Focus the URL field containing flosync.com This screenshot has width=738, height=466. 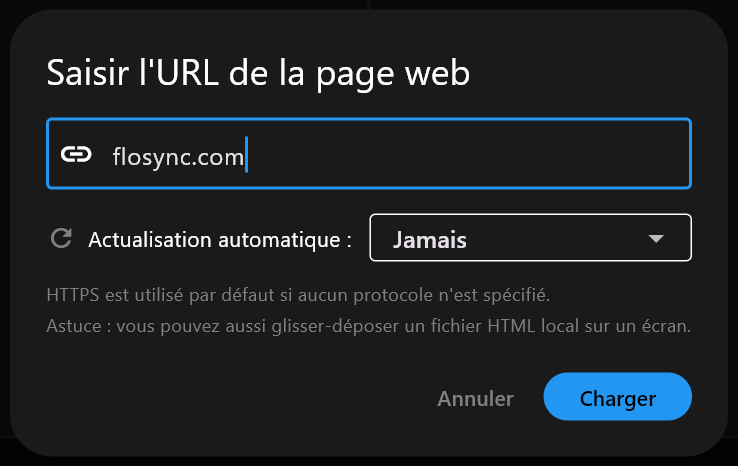point(369,153)
